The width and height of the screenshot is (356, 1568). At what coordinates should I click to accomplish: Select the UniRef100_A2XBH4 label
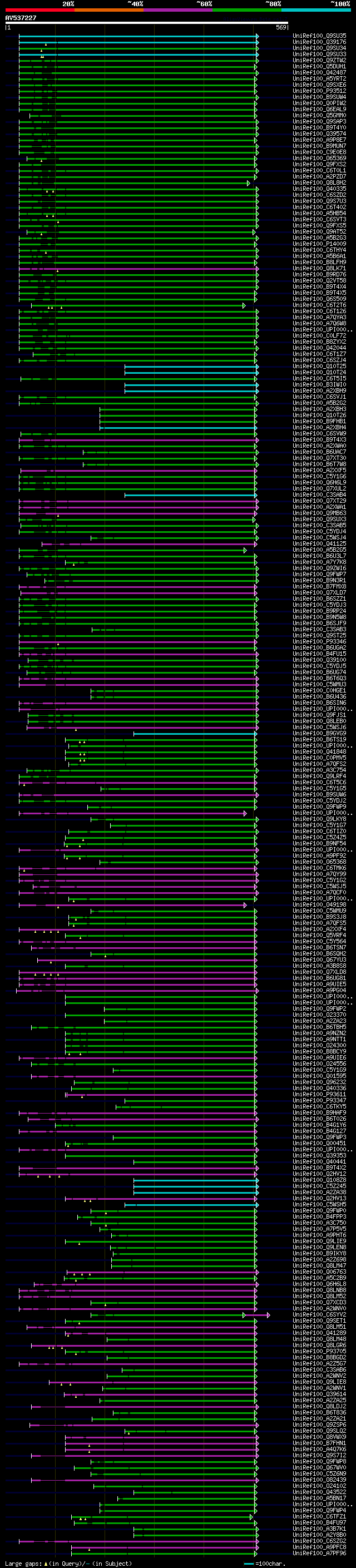319,427
